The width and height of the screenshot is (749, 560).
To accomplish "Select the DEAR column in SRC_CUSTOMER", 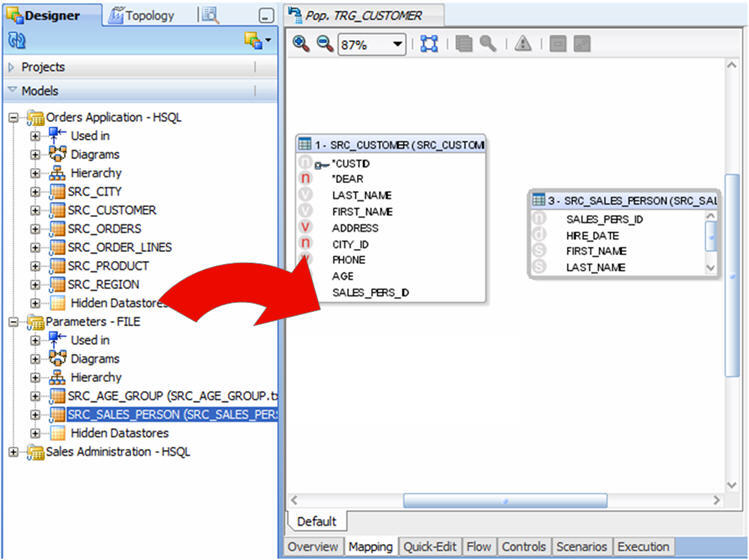I will (348, 179).
